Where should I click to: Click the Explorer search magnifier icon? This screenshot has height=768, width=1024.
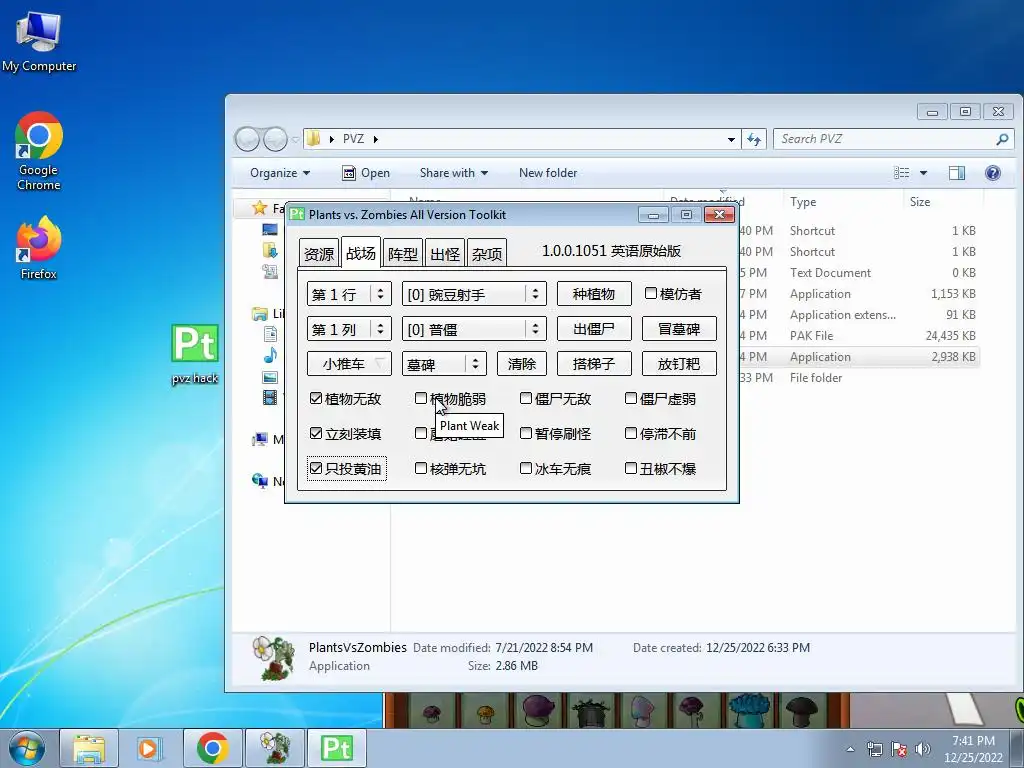(x=1002, y=138)
